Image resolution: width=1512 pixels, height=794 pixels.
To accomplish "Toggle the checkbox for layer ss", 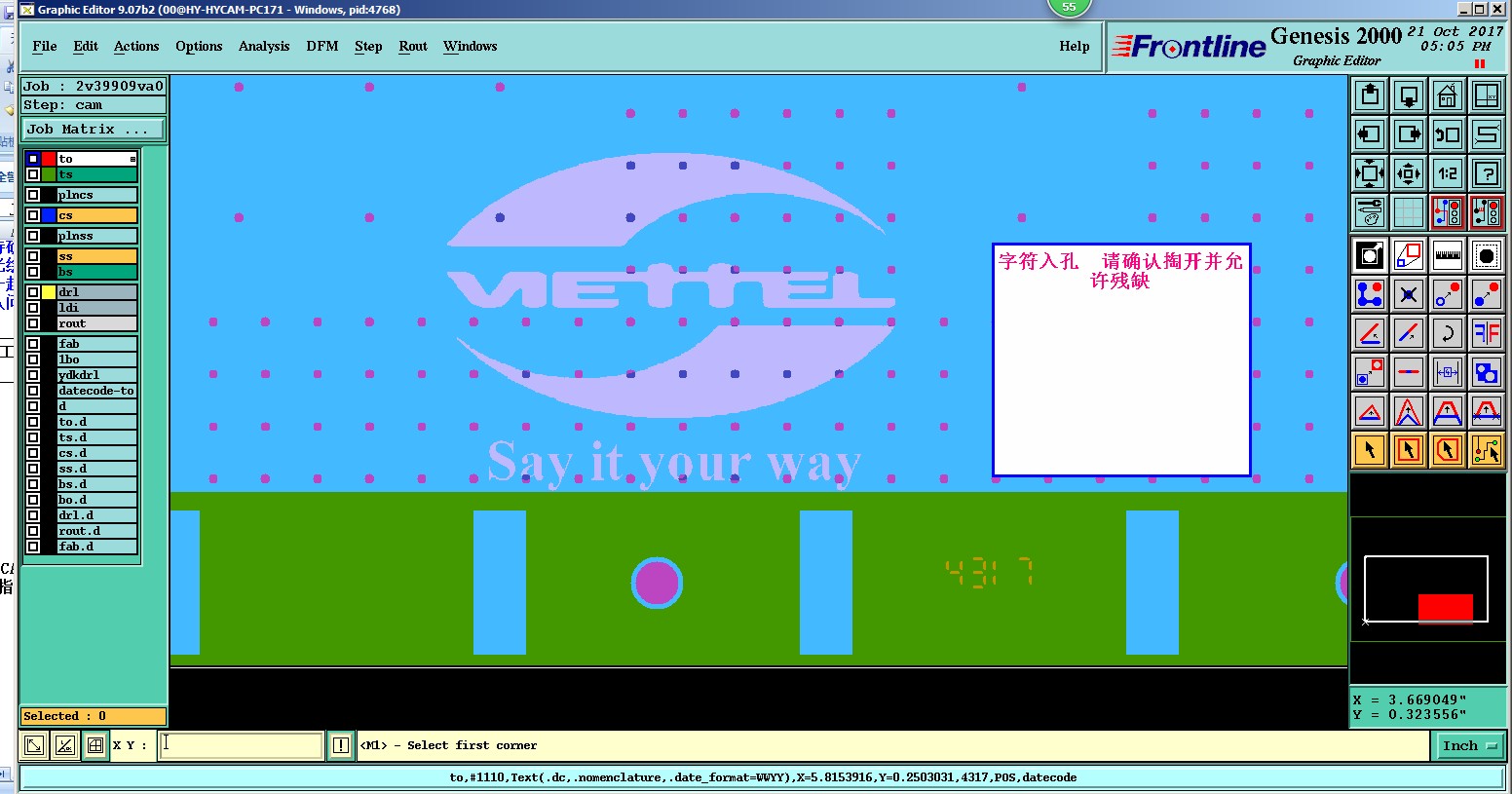I will click(33, 256).
